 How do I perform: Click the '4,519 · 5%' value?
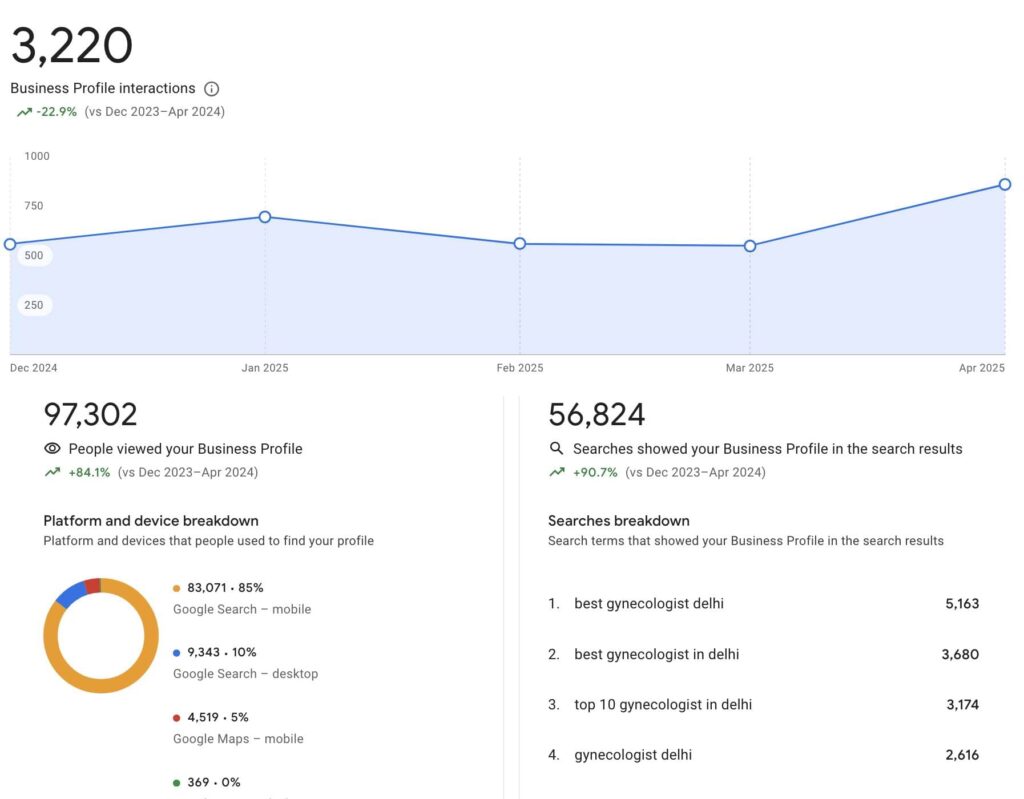point(218,717)
